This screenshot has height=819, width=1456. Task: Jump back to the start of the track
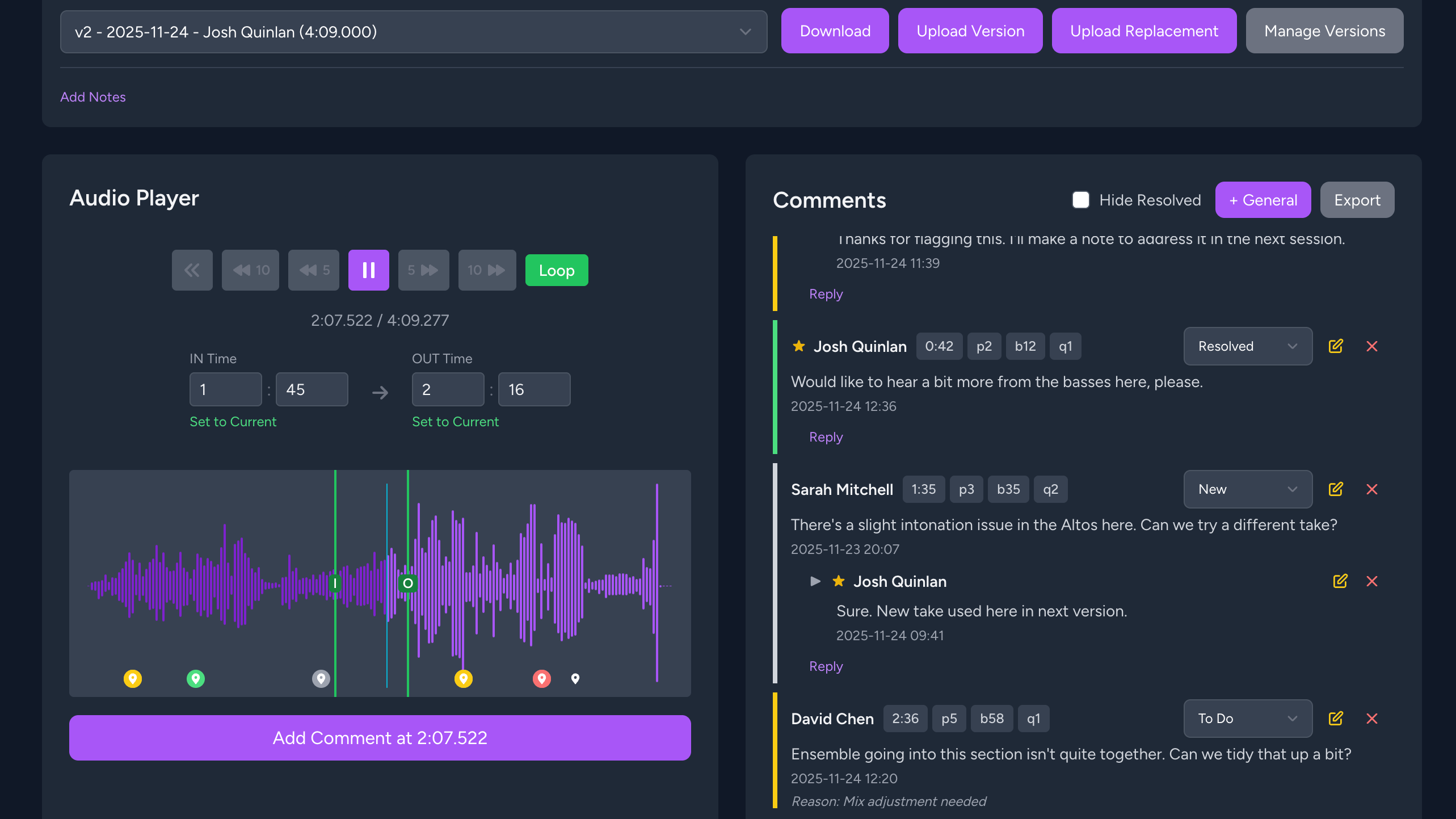tap(192, 270)
